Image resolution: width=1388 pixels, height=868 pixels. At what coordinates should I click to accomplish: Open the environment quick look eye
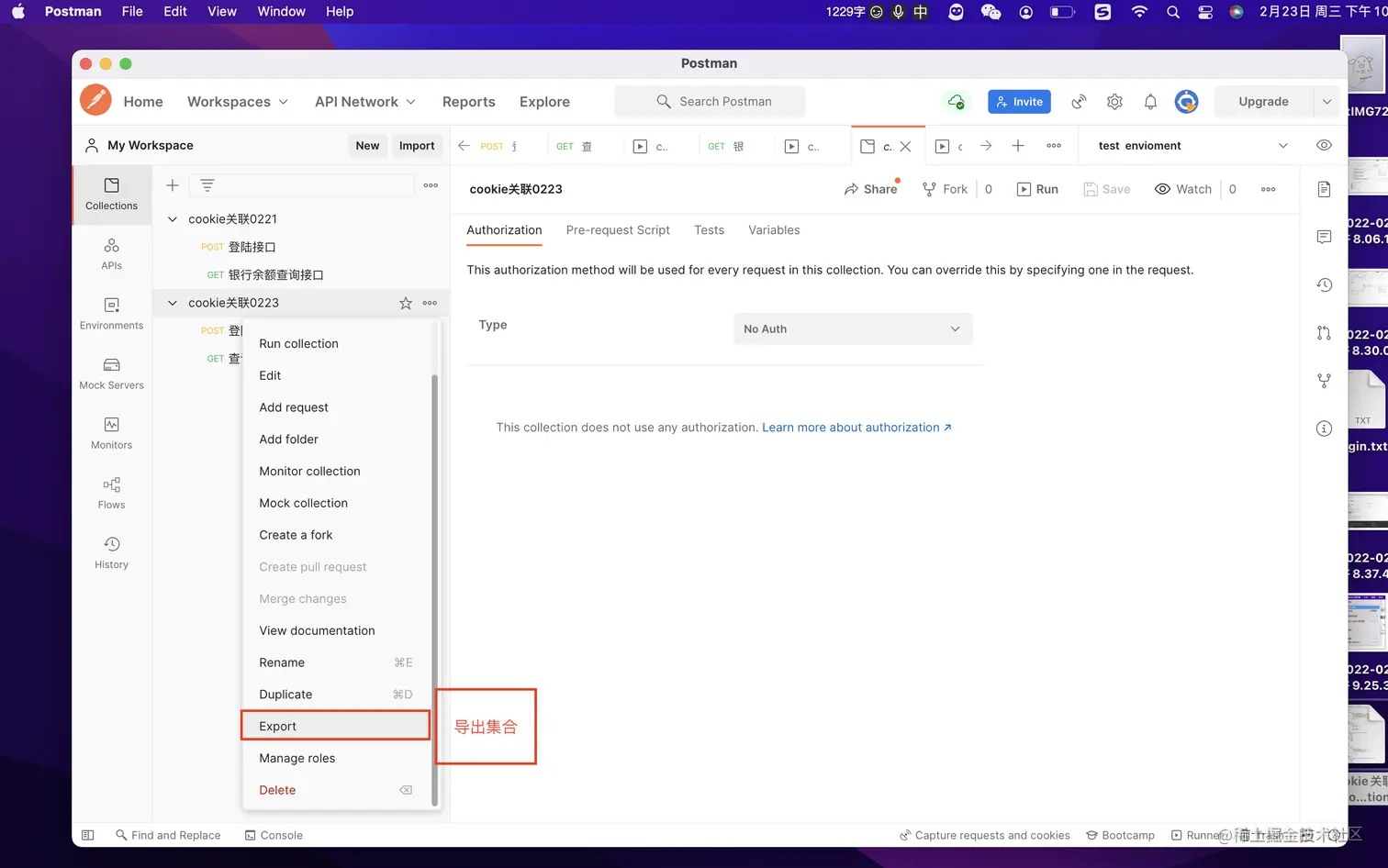(x=1324, y=145)
